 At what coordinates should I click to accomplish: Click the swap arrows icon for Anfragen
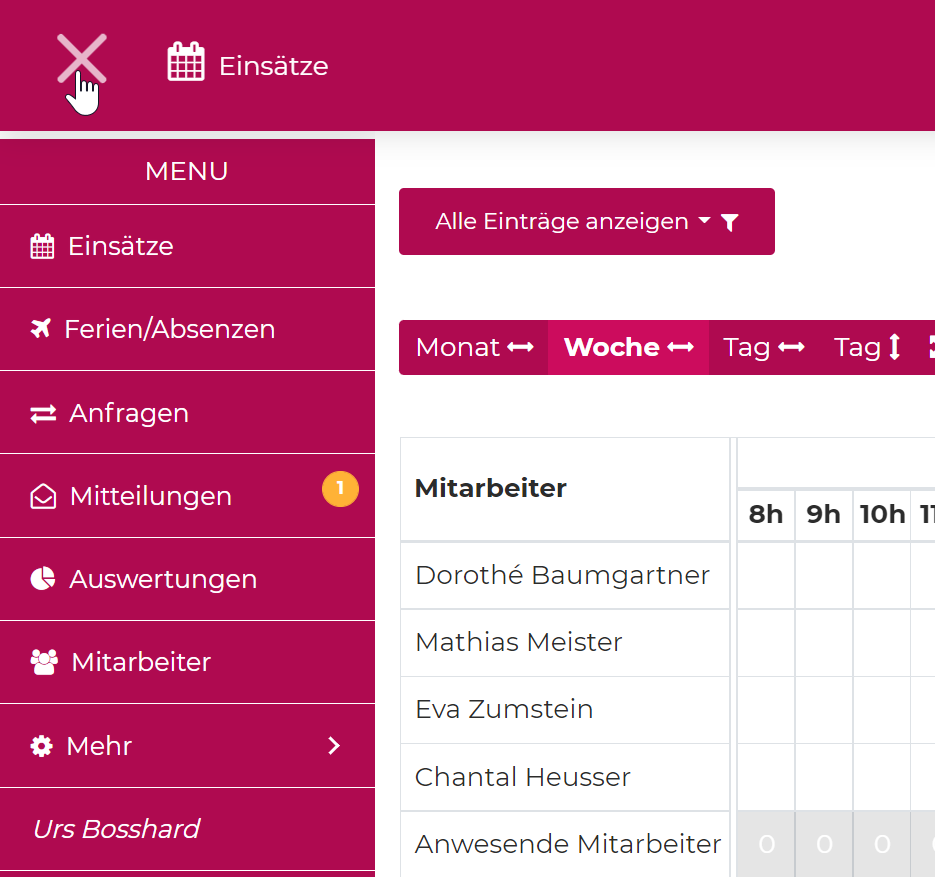[43, 414]
